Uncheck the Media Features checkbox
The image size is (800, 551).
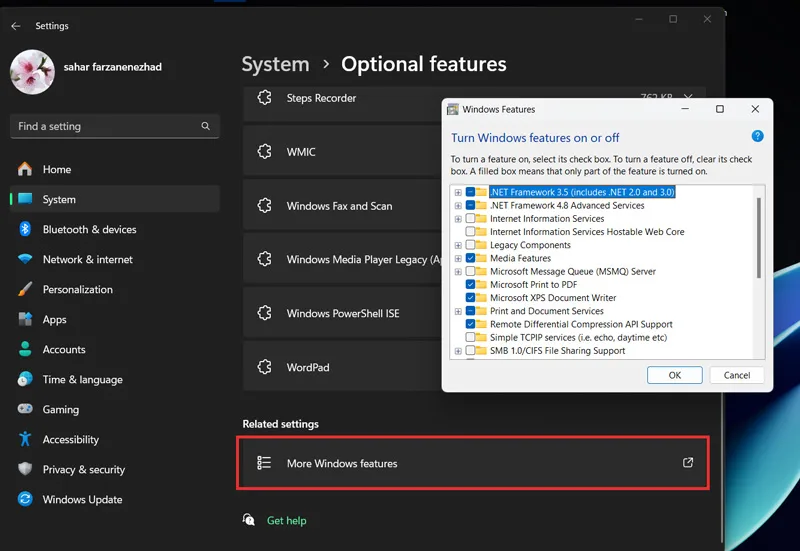470,258
